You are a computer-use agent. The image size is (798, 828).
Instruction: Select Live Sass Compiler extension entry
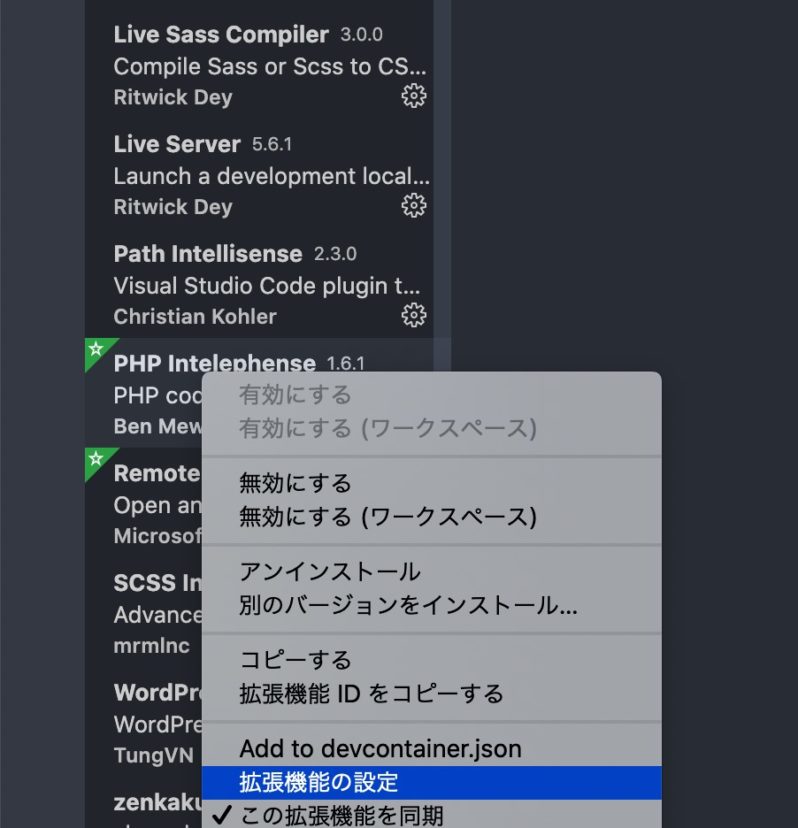pyautogui.click(x=221, y=35)
